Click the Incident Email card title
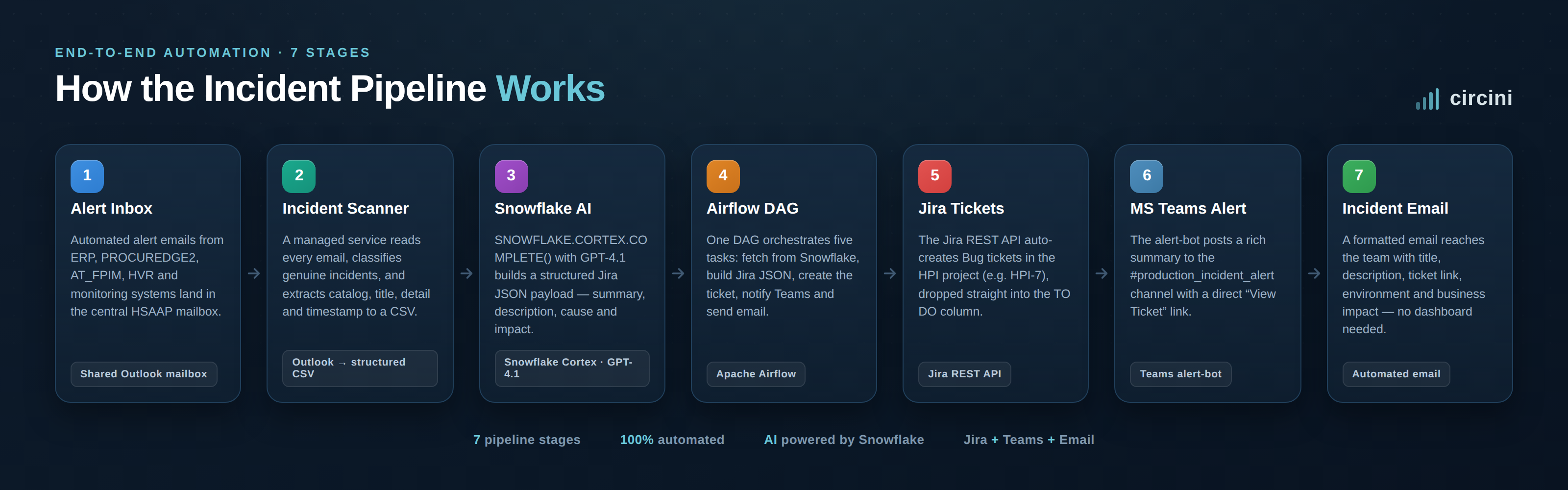Image resolution: width=1568 pixels, height=490 pixels. pos(1395,208)
